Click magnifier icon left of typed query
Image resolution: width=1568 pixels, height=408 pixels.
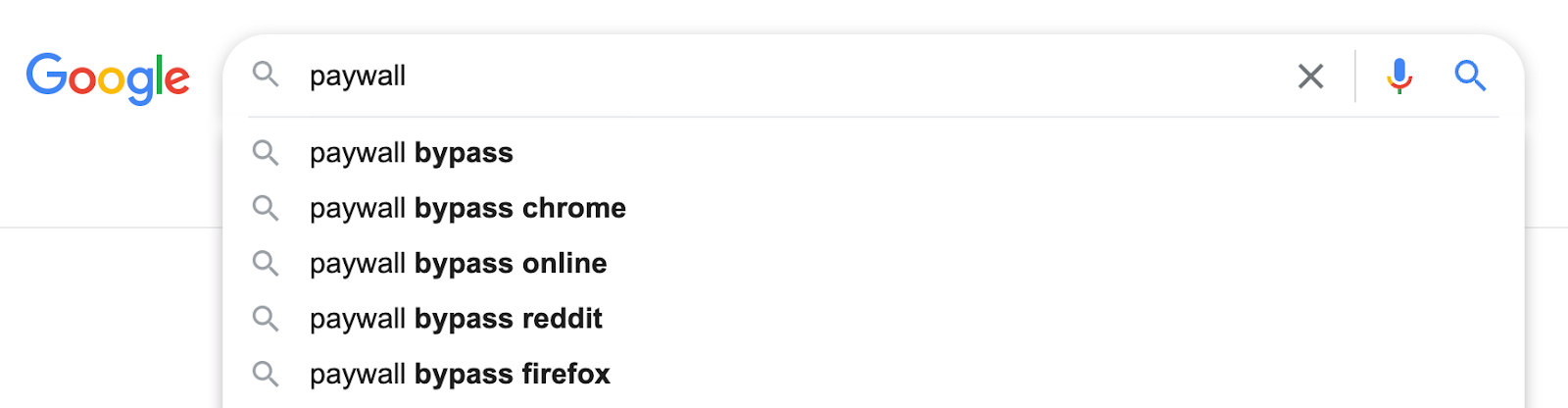point(266,75)
